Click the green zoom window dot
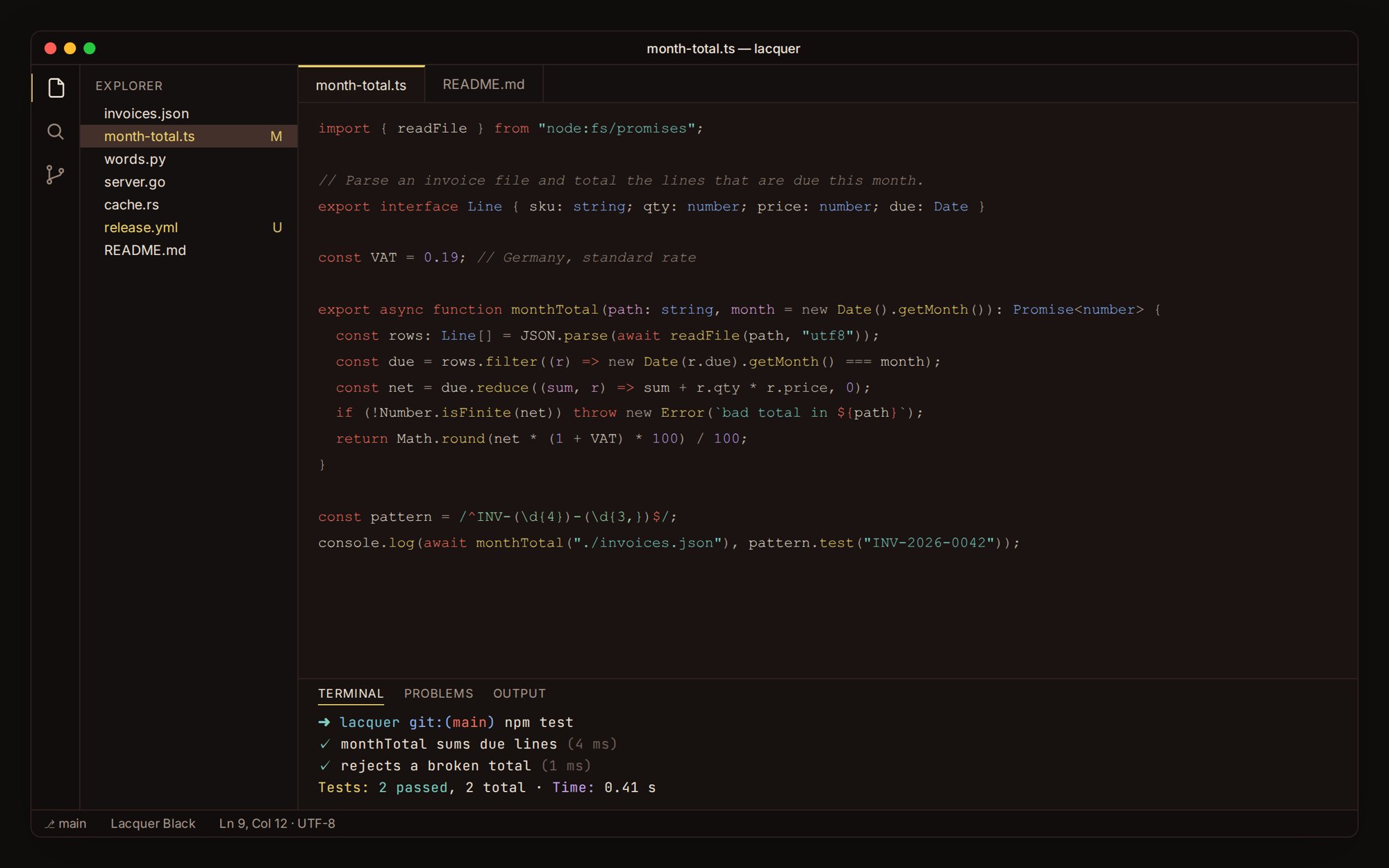The width and height of the screenshot is (1389, 868). [x=89, y=48]
